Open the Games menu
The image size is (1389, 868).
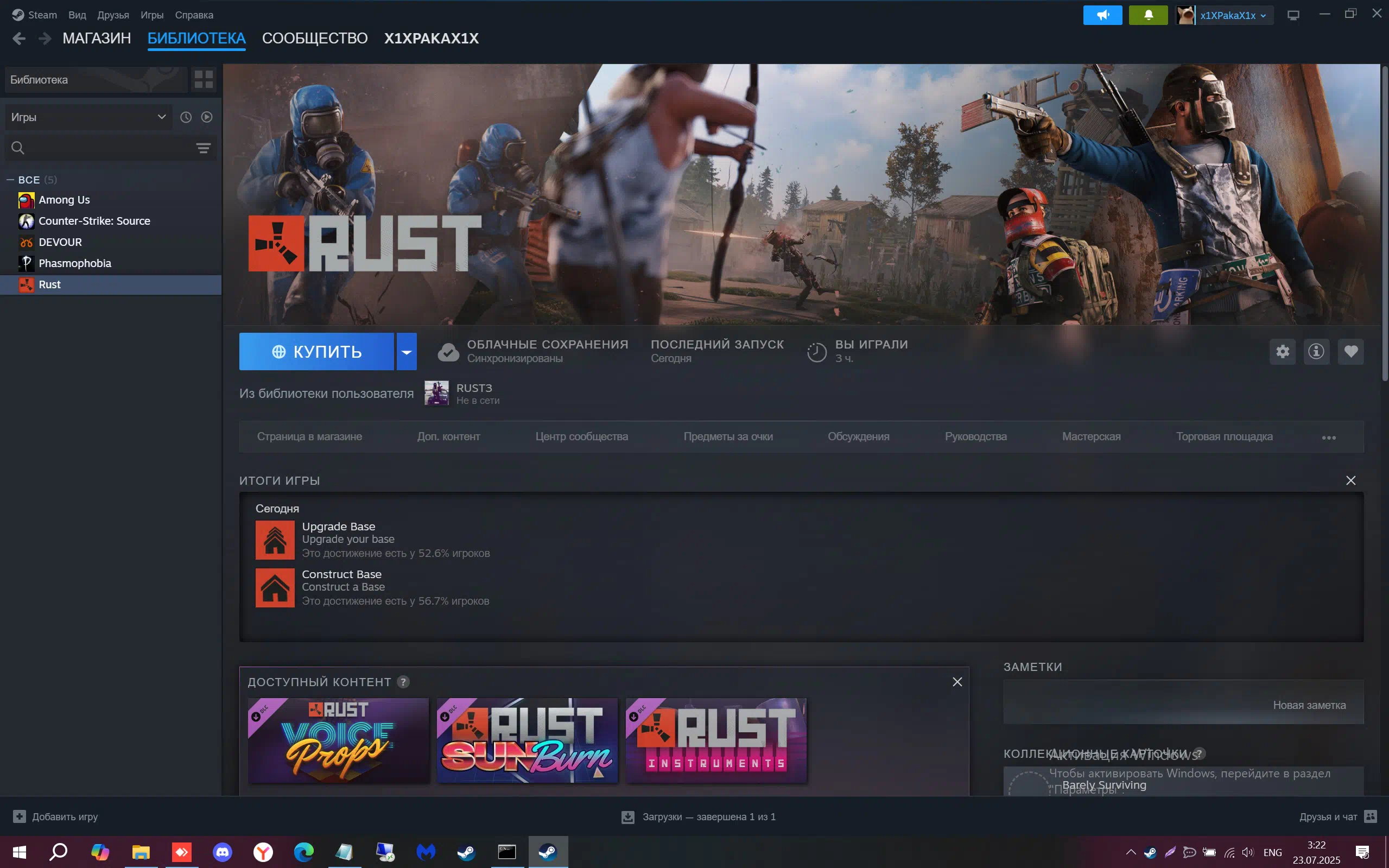[x=152, y=15]
